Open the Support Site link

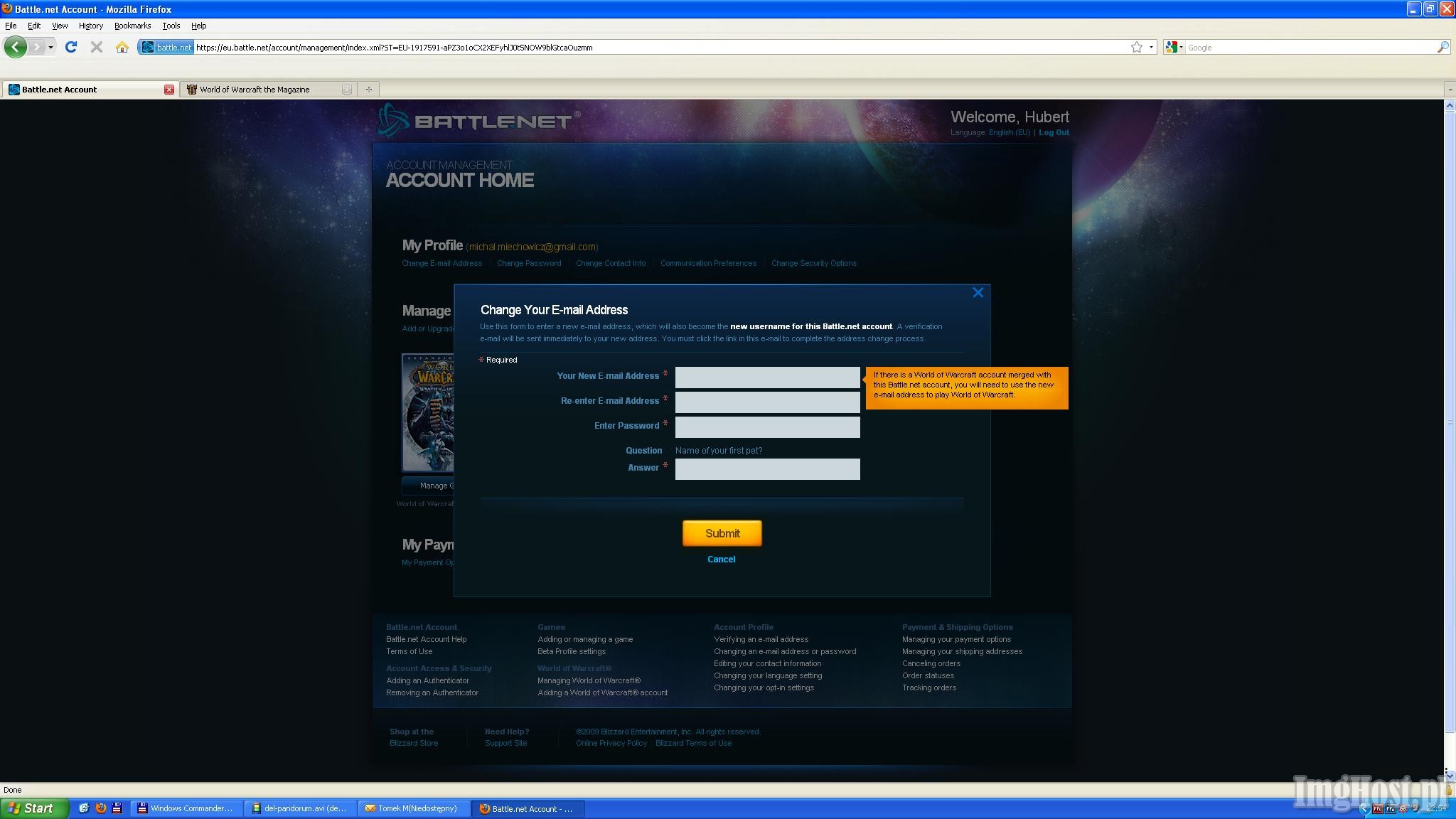(505, 743)
